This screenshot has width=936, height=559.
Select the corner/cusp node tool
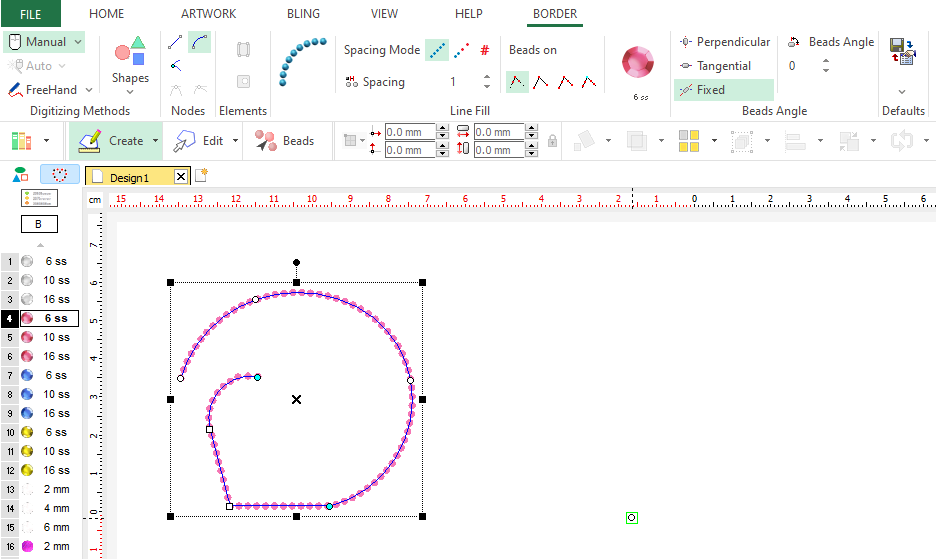(175, 65)
